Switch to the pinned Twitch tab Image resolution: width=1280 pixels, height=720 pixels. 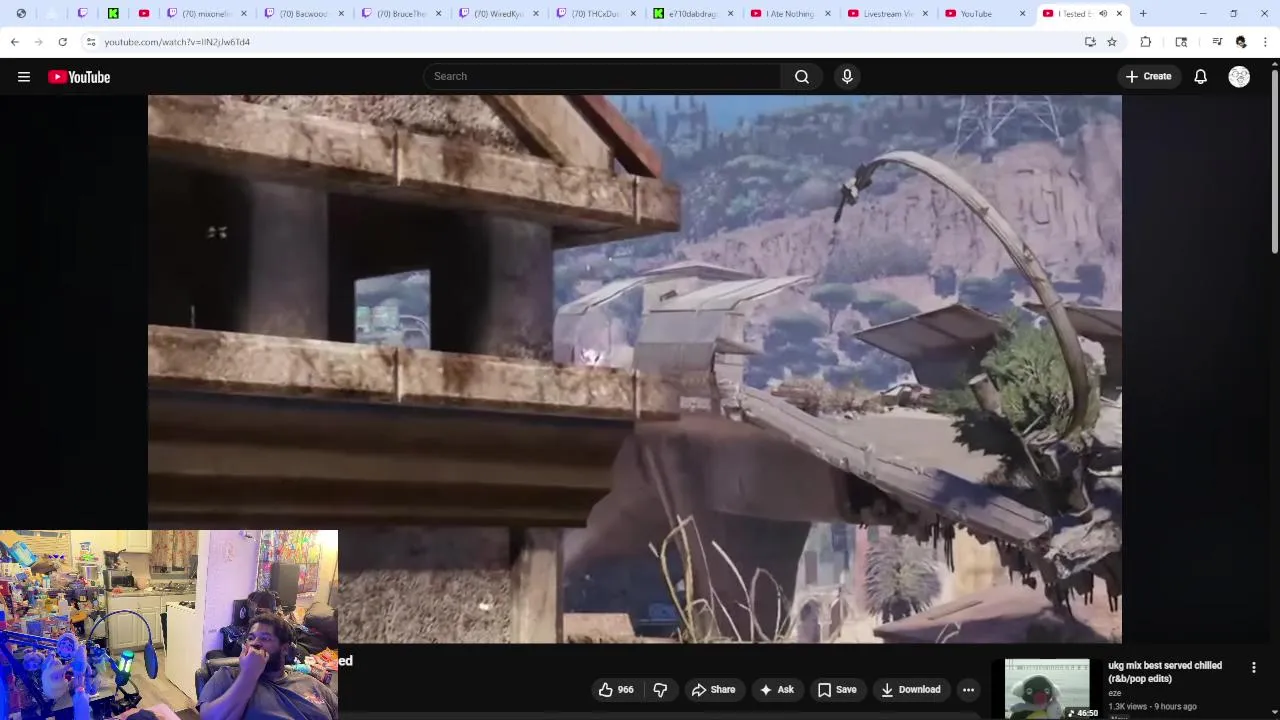[x=83, y=14]
